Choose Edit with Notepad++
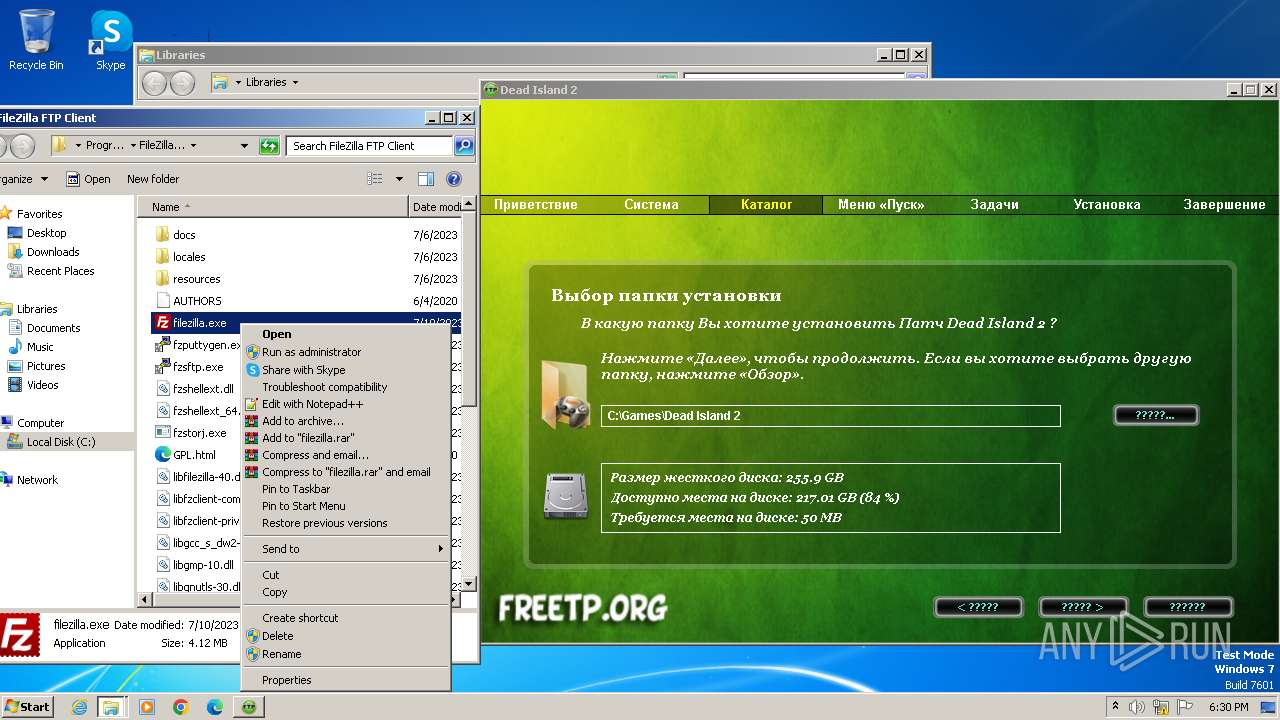 [x=346, y=404]
